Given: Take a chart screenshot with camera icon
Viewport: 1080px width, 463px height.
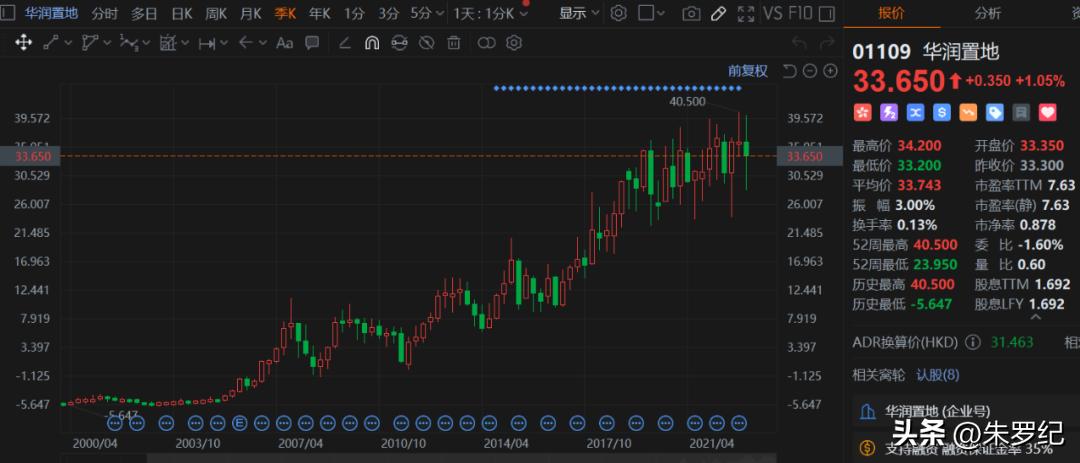Looking at the screenshot, I should click(x=692, y=13).
